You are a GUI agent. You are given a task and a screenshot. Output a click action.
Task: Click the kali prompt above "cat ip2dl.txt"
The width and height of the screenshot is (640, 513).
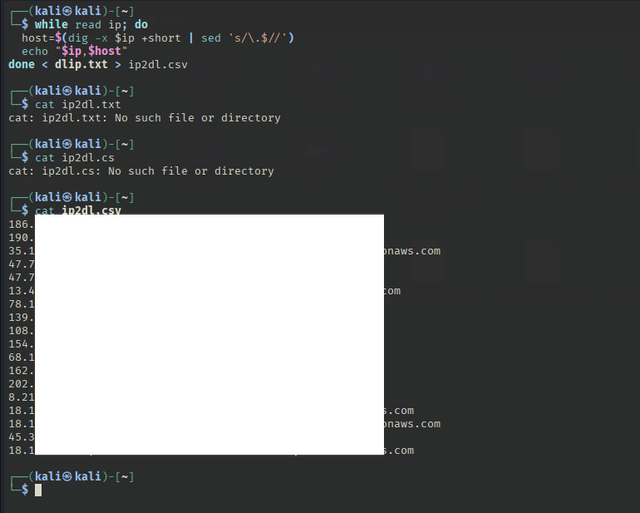(81, 91)
